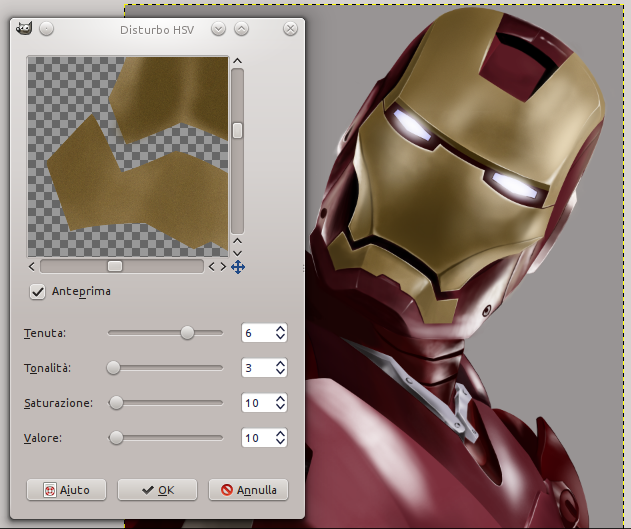
Task: Click the Saturazione value field showing 10
Action: (258, 403)
